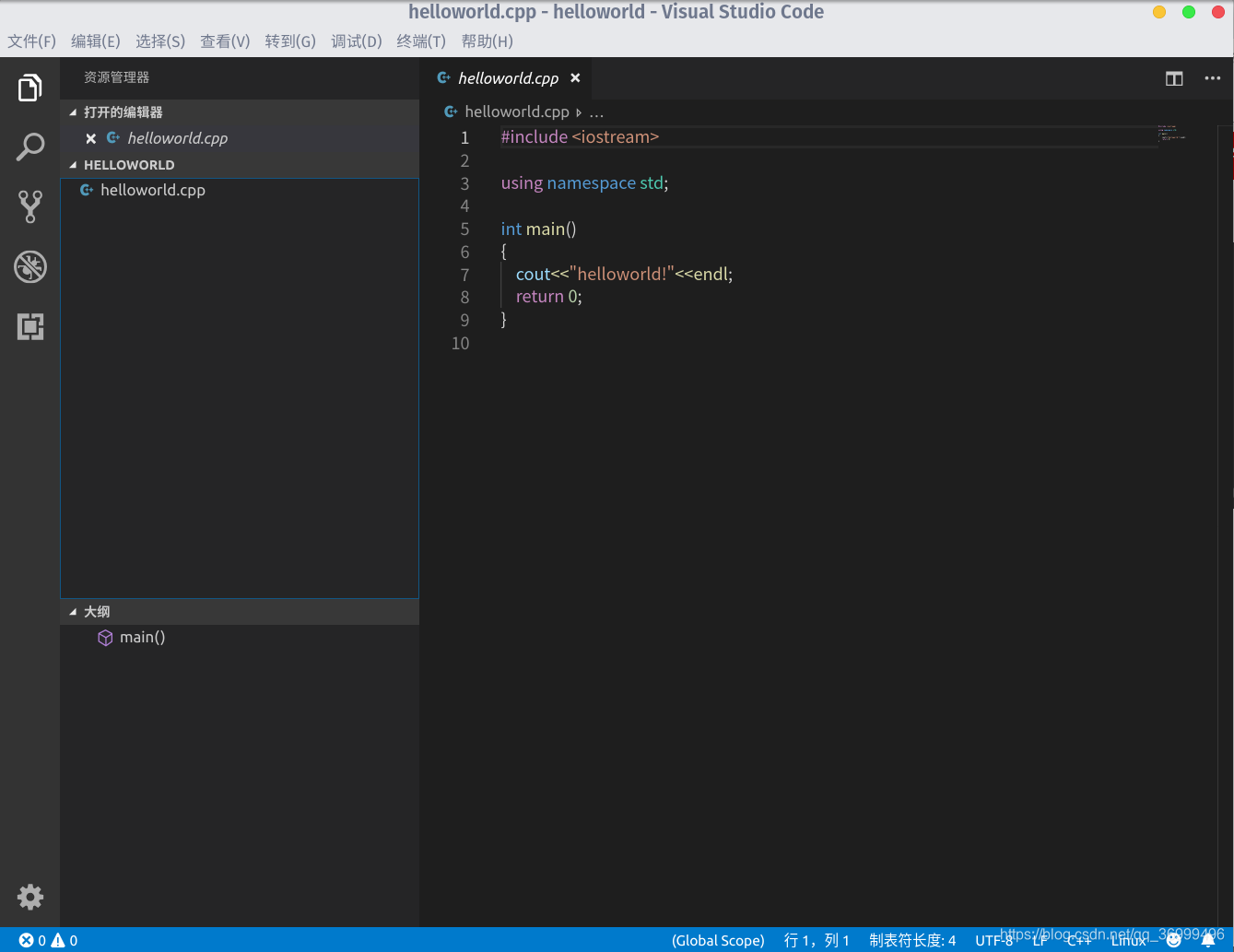Open the 文件(F) menu

(32, 41)
